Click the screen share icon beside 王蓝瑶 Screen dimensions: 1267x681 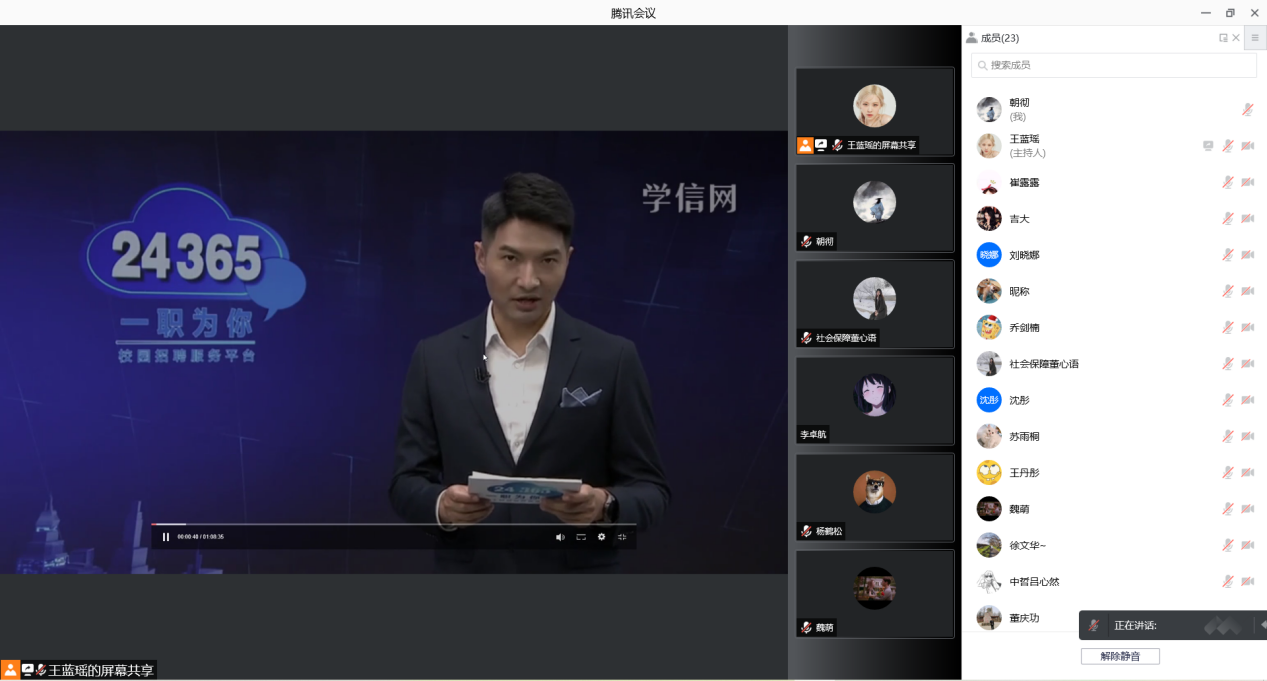click(x=1208, y=146)
